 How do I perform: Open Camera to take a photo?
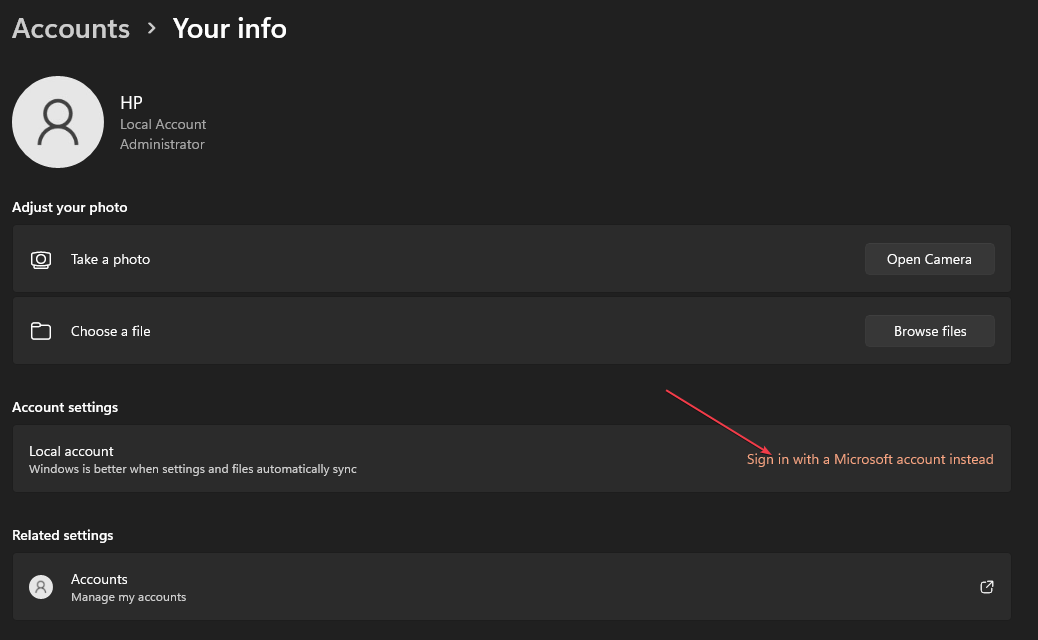929,259
